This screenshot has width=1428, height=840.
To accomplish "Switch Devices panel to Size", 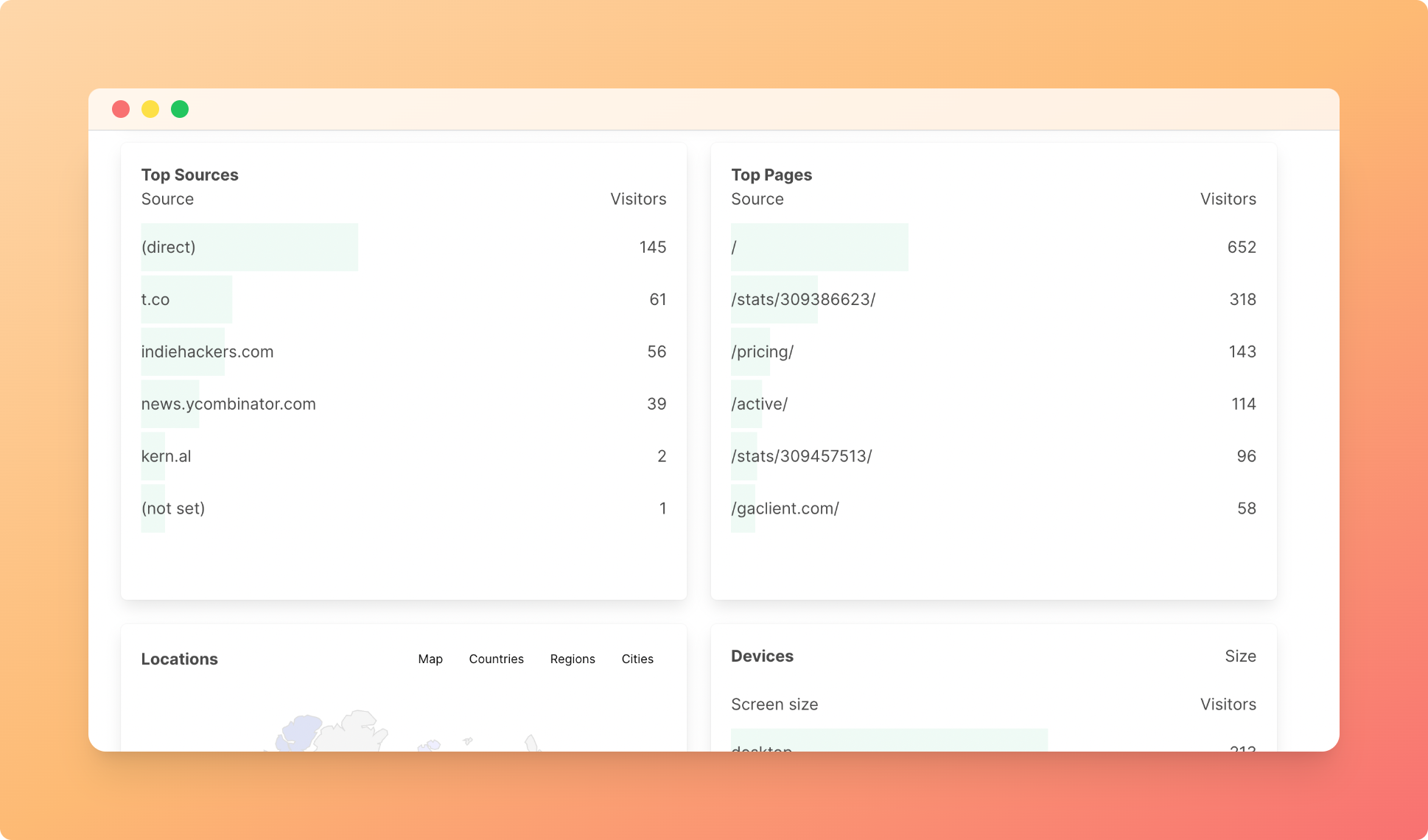I will pos(1240,656).
